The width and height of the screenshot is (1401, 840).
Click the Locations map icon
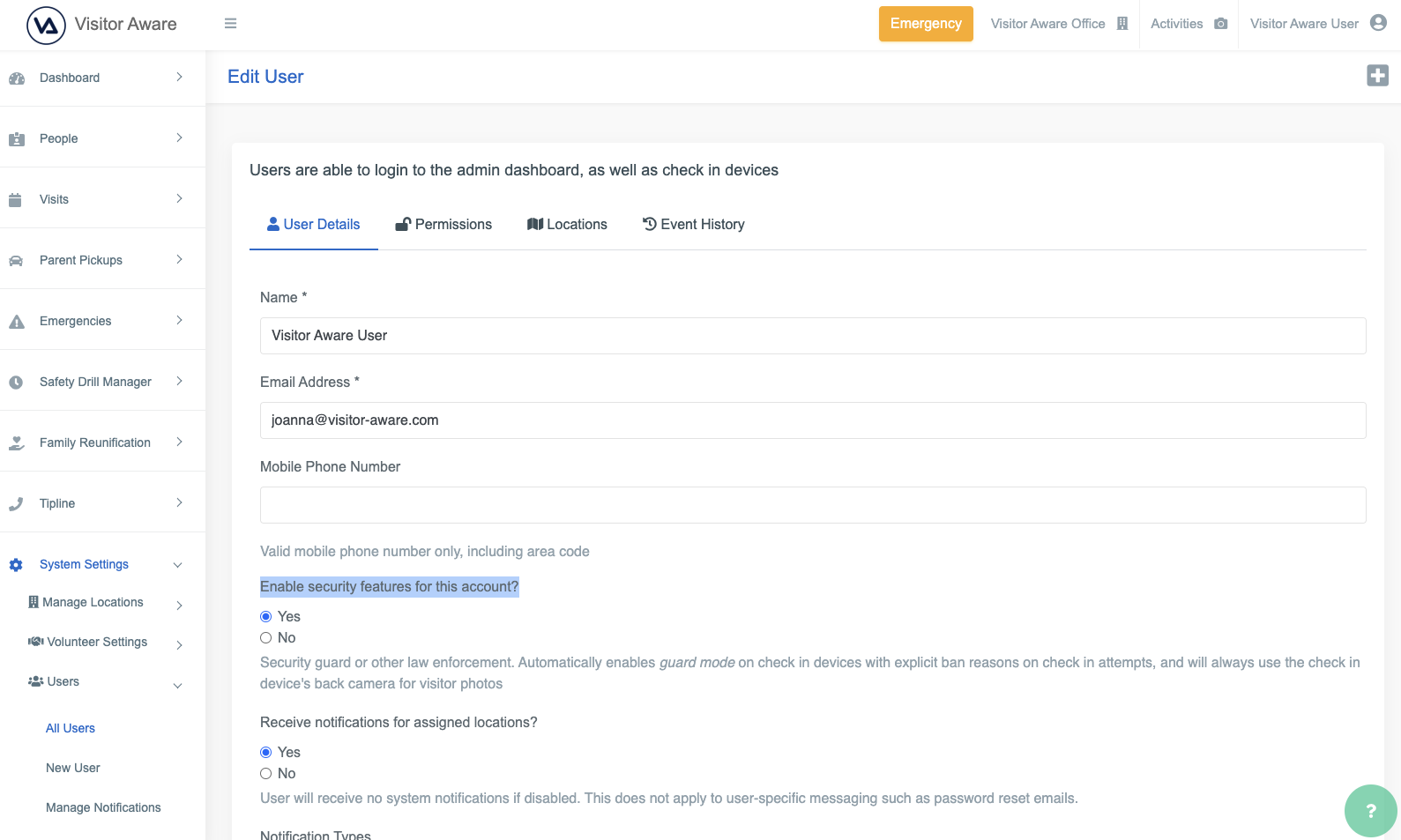535,224
